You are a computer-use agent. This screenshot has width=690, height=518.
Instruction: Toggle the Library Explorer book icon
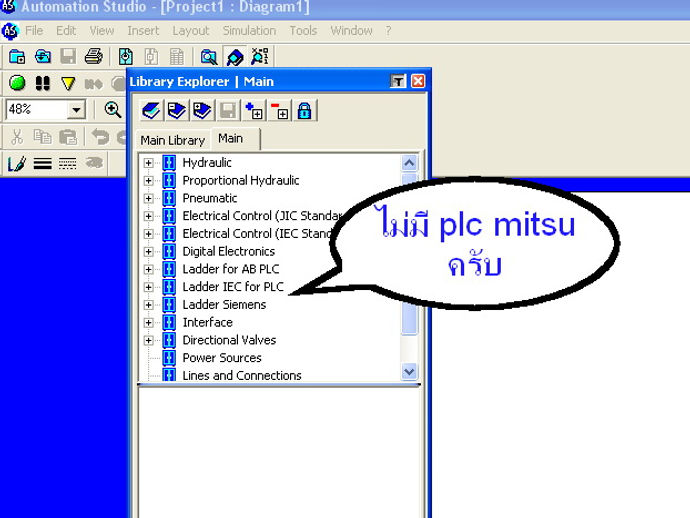[235, 57]
